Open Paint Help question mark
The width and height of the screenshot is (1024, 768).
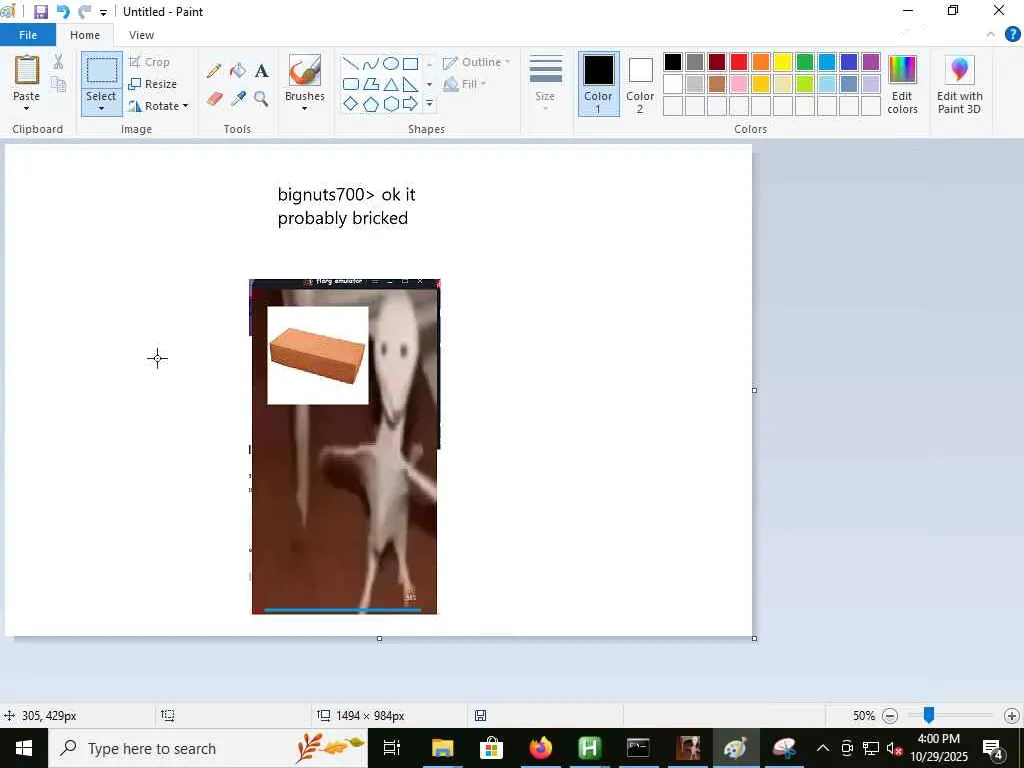[1012, 35]
